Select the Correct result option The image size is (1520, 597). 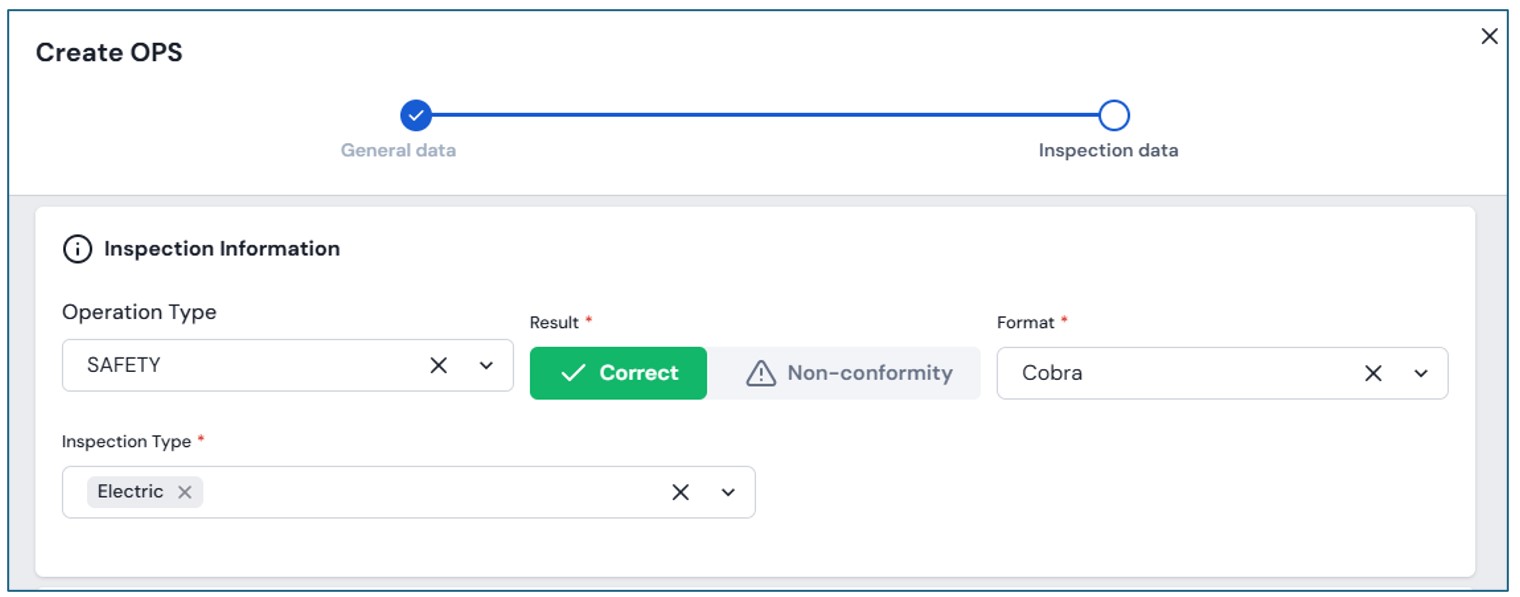618,373
